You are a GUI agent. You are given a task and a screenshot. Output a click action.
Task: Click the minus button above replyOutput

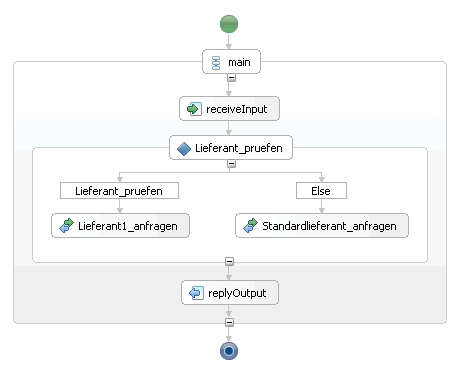(x=229, y=261)
